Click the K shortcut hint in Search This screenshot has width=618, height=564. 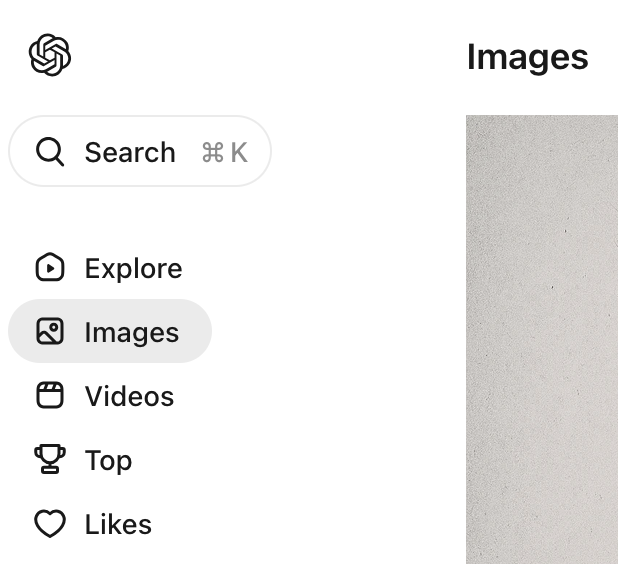click(x=238, y=152)
